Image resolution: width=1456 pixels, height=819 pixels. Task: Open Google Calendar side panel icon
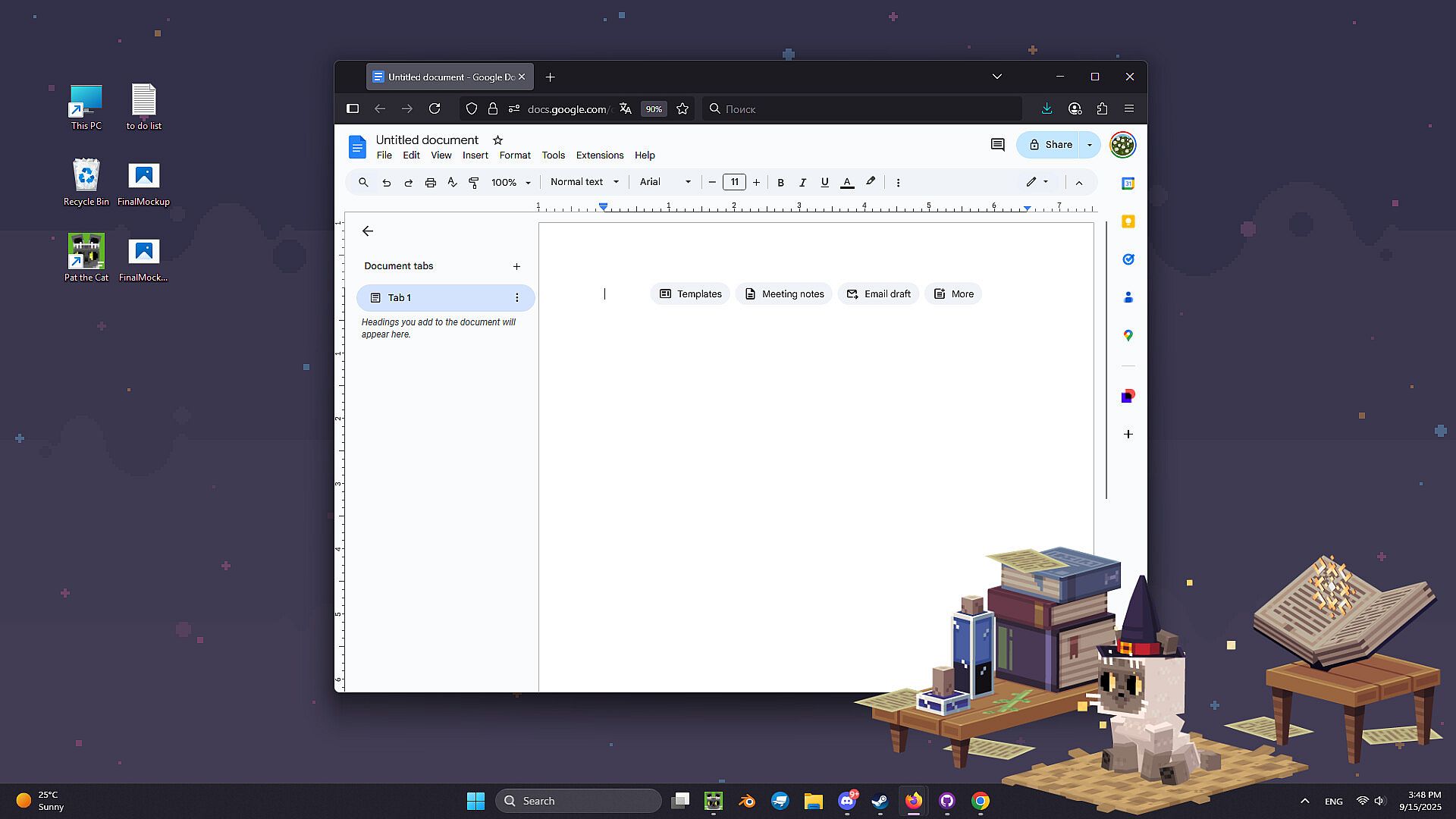pyautogui.click(x=1128, y=184)
